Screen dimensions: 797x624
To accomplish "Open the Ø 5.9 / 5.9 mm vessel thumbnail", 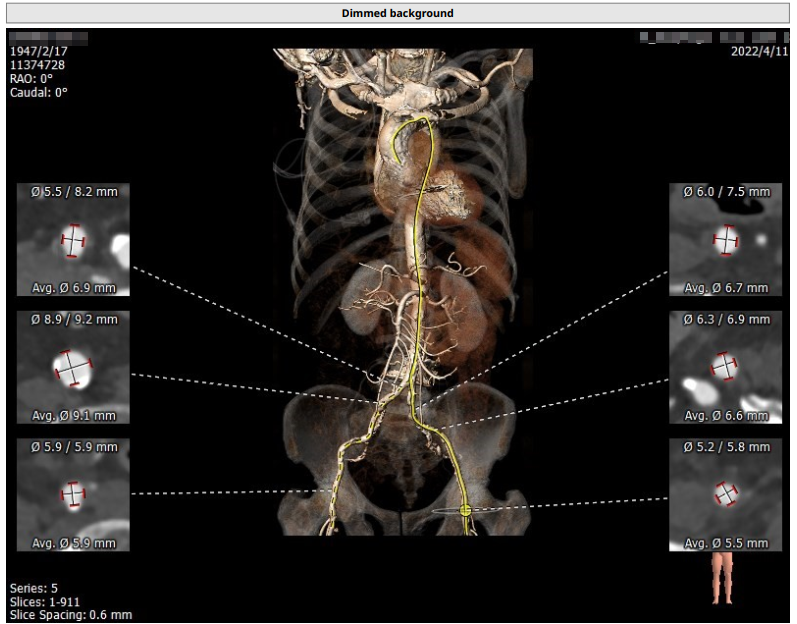I will coord(73,495).
